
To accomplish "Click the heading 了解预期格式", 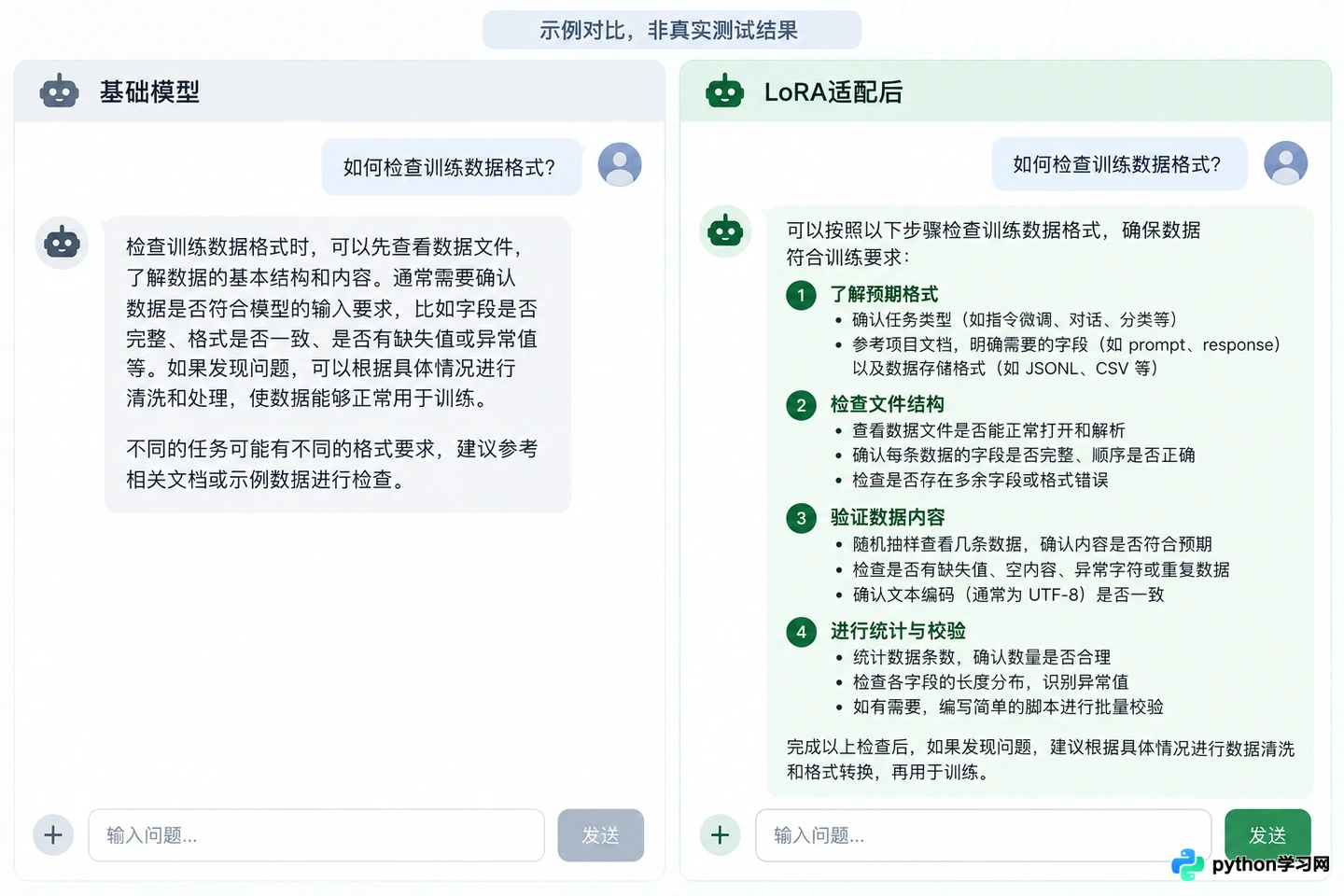I will [x=884, y=295].
